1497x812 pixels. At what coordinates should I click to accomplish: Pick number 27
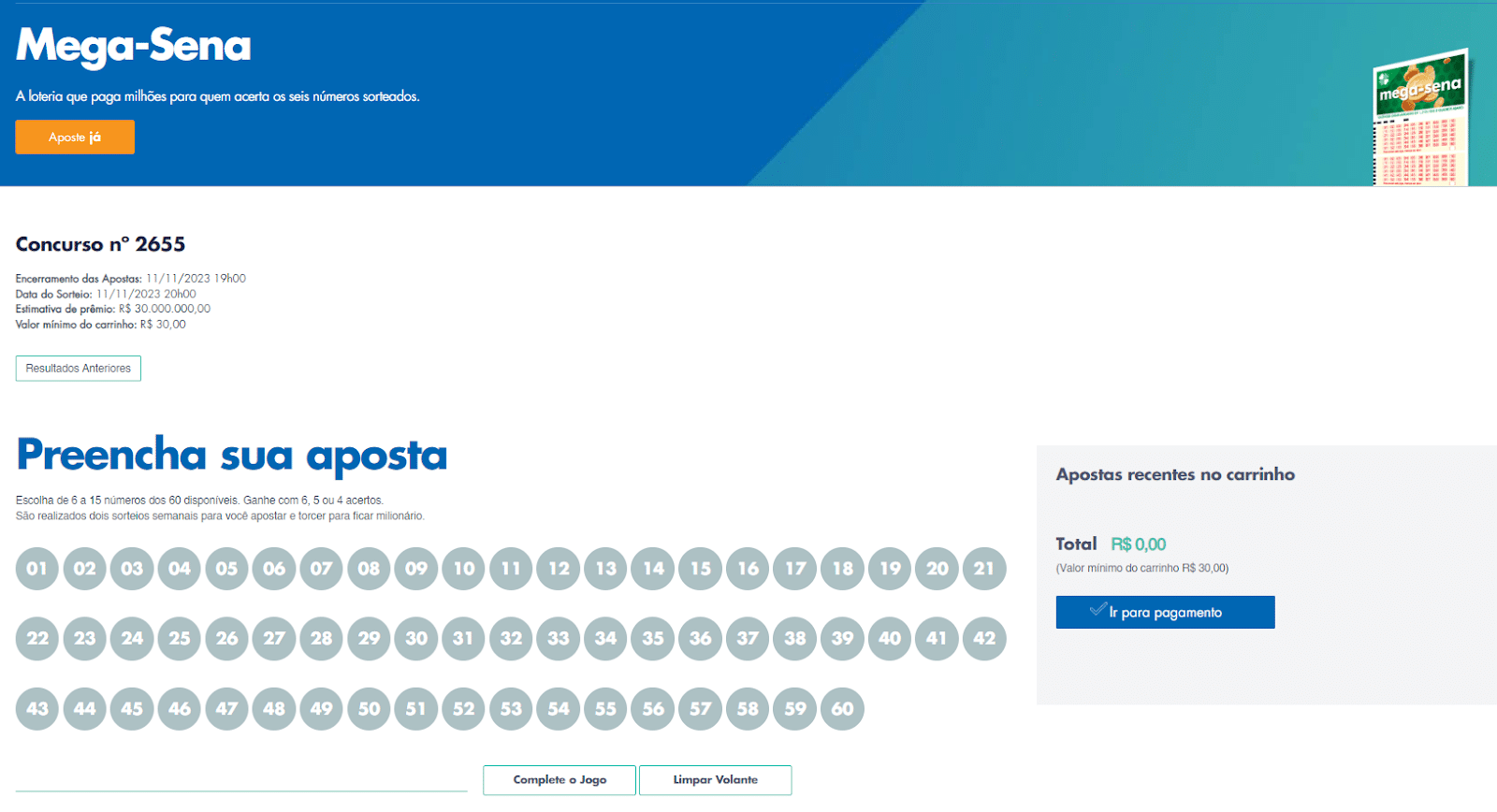(274, 639)
